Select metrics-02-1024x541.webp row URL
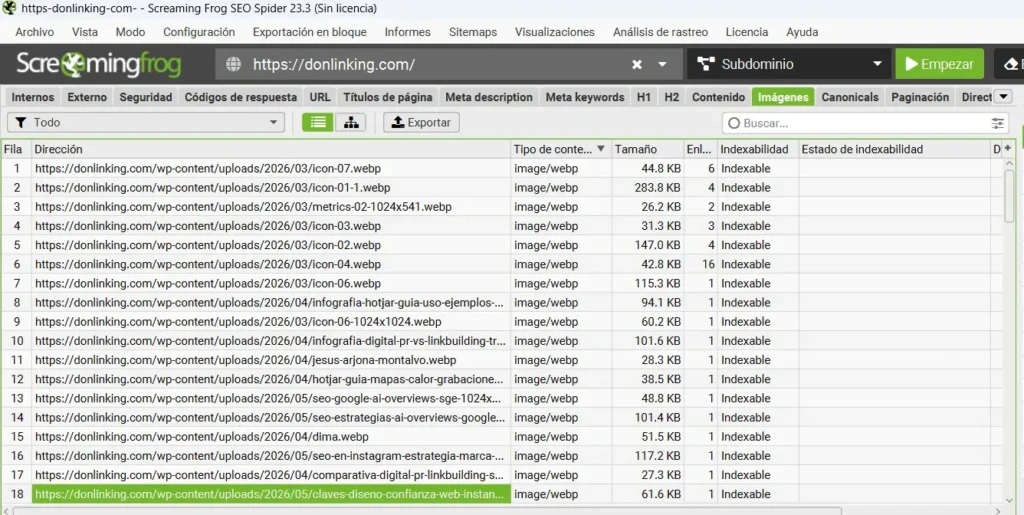The image size is (1024, 515). [x=243, y=207]
